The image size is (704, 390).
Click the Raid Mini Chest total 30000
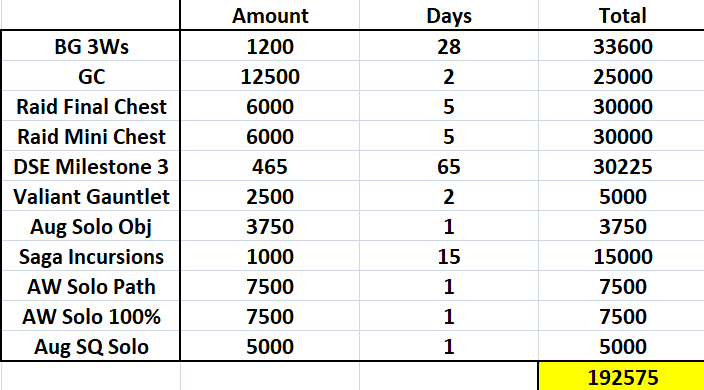click(621, 136)
